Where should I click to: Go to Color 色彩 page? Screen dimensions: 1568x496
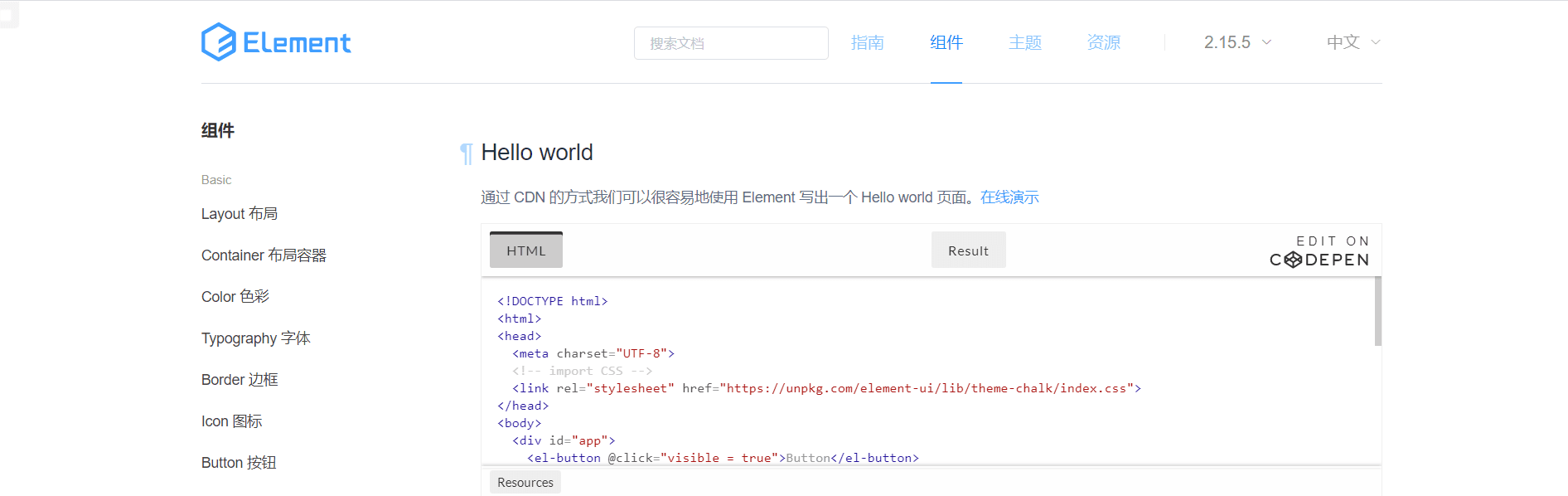235,297
